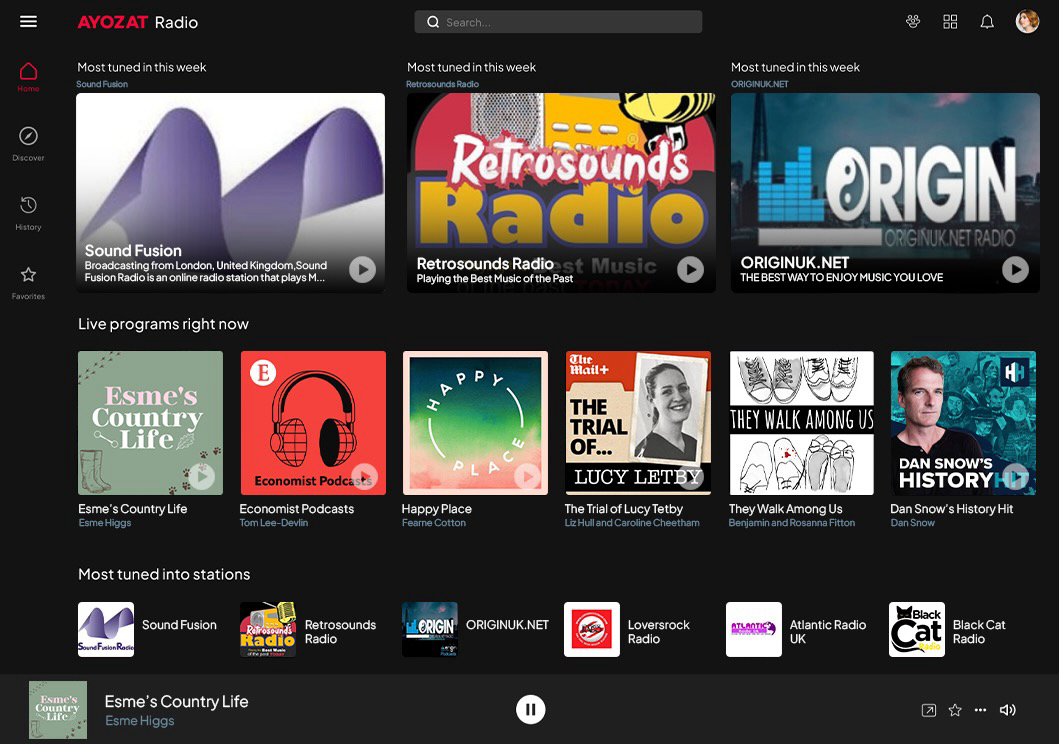Viewport: 1059px width, 744px height.
Task: Open Happy Place program title
Action: coord(436,509)
